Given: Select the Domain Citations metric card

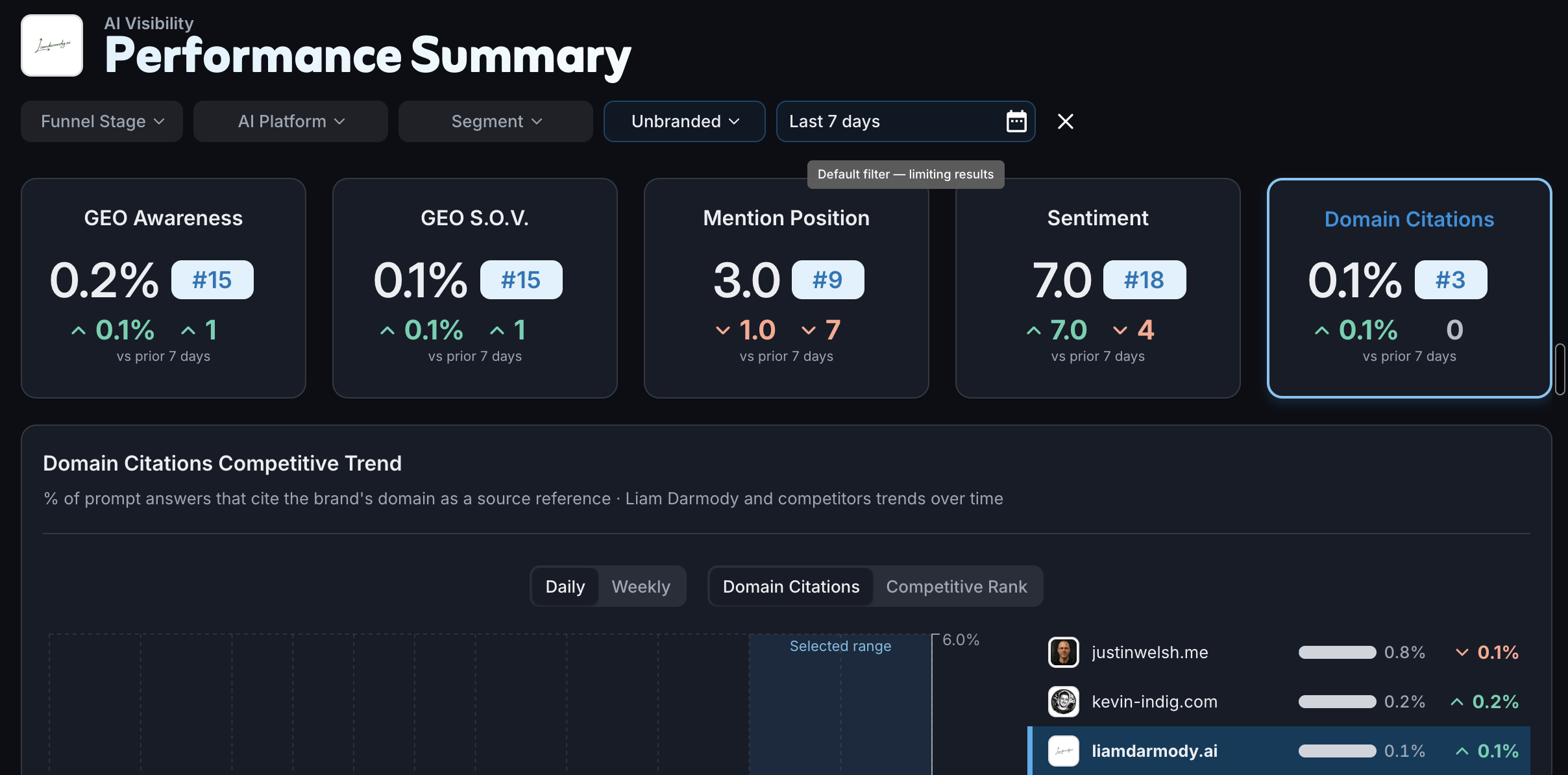Looking at the screenshot, I should (x=1410, y=288).
